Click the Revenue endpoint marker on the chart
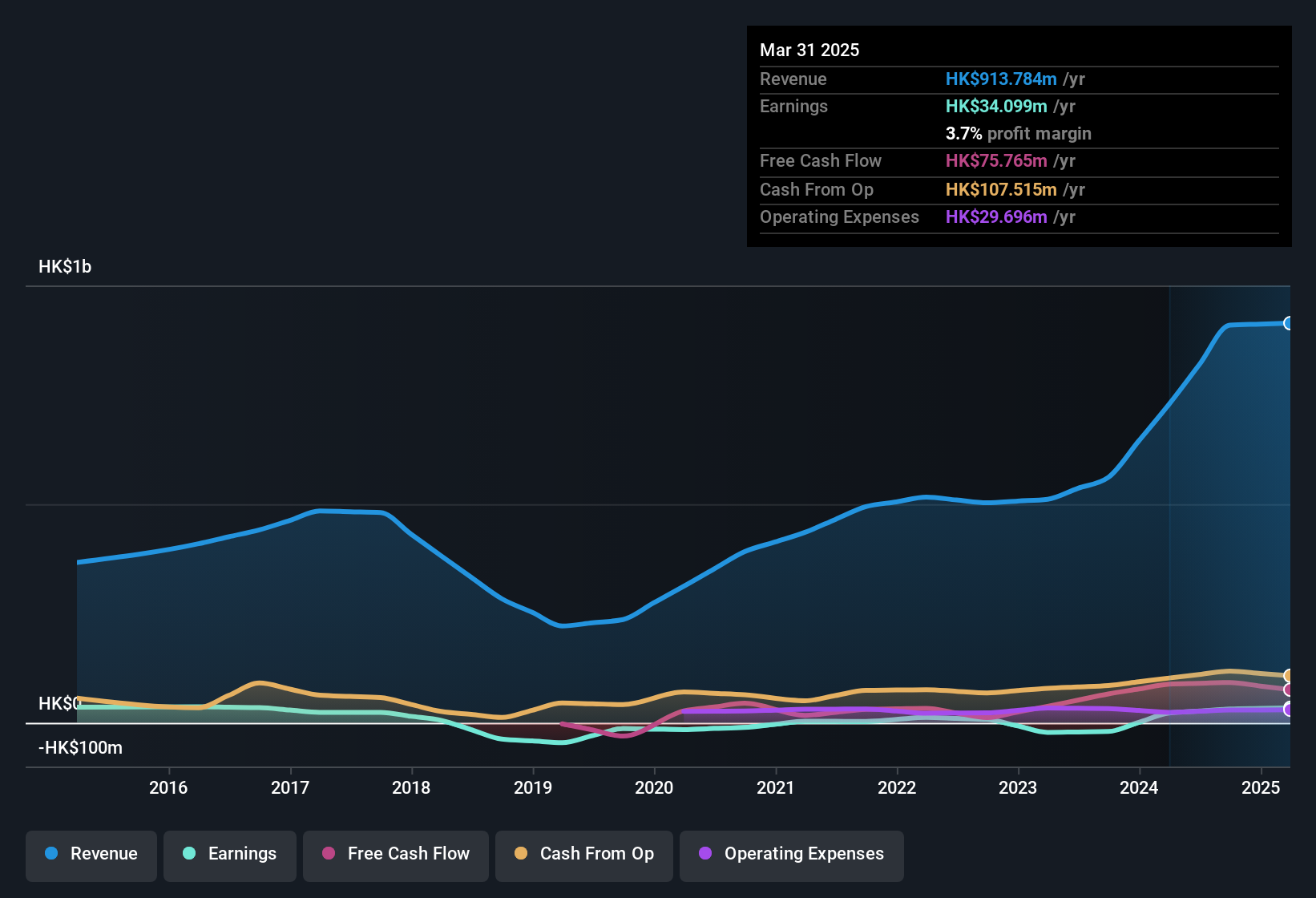The height and width of the screenshot is (898, 1316). click(1289, 323)
